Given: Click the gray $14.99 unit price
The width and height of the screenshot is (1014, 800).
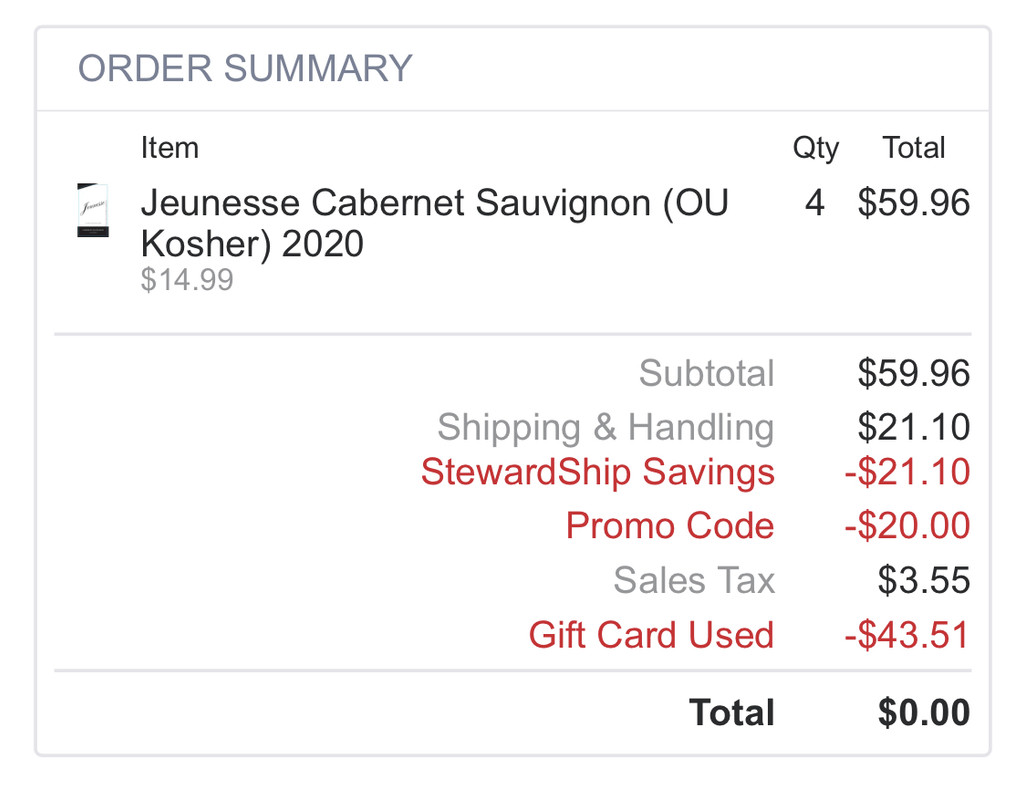Looking at the screenshot, I should tap(187, 279).
